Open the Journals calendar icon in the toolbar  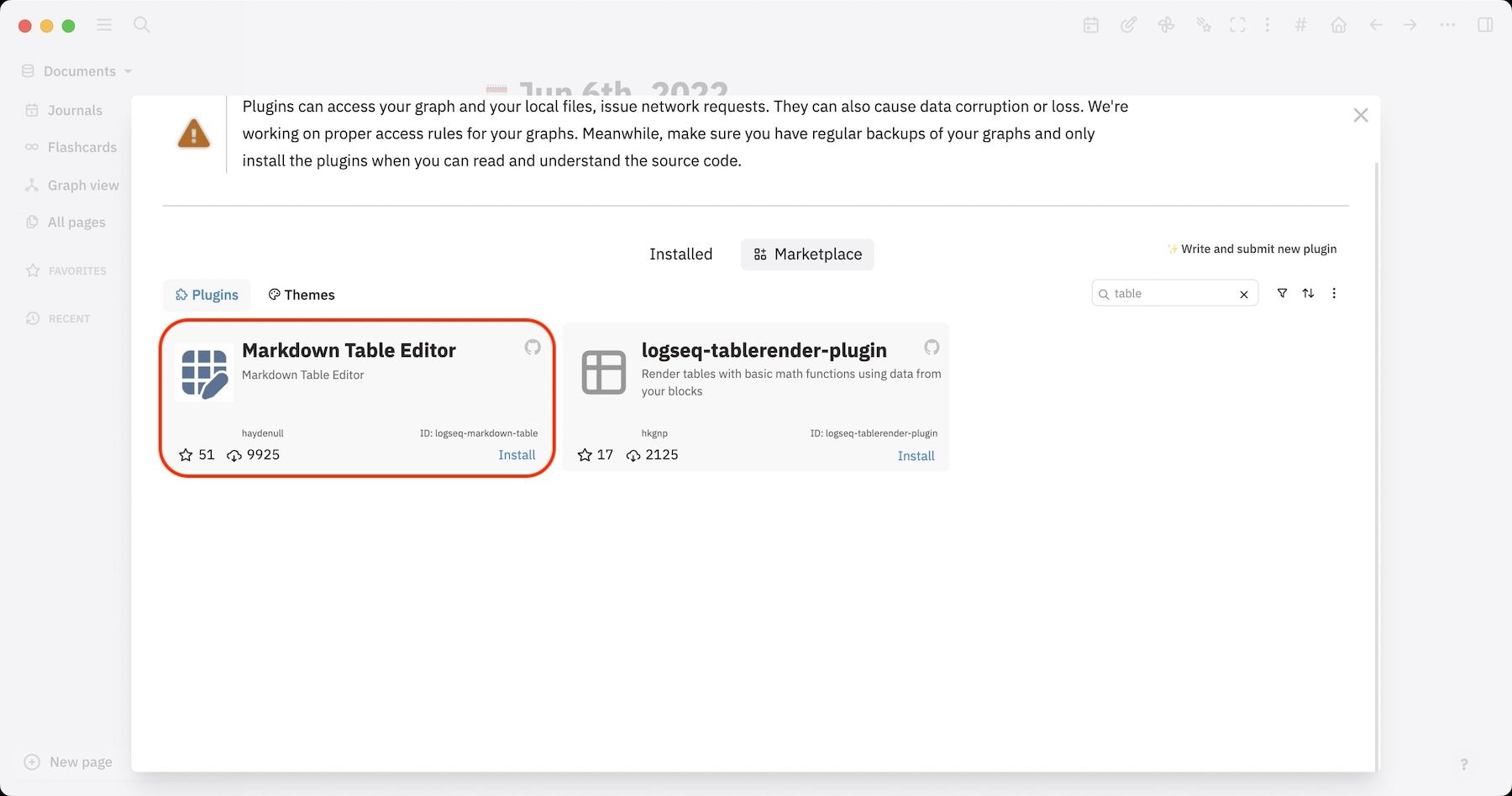tap(1090, 25)
